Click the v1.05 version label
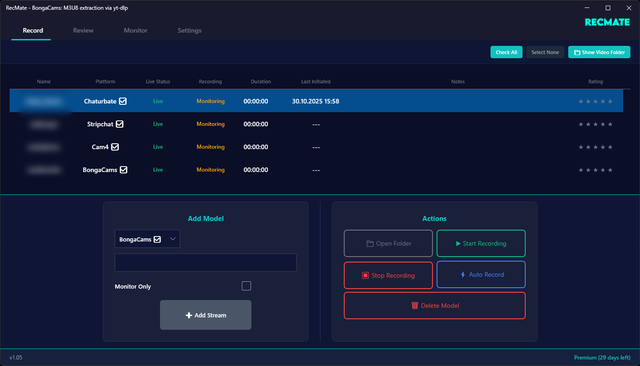Viewport: 640px width, 366px height. (16, 357)
